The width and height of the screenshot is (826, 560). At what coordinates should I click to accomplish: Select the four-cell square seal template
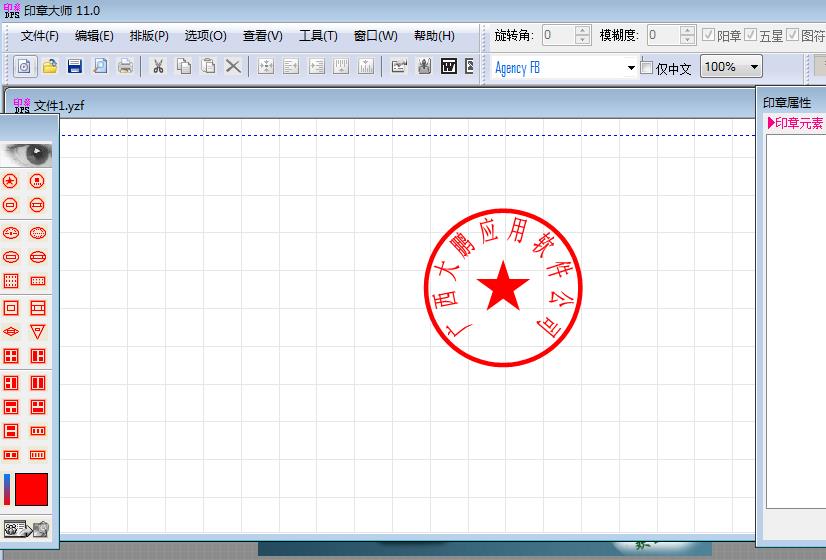pos(11,356)
